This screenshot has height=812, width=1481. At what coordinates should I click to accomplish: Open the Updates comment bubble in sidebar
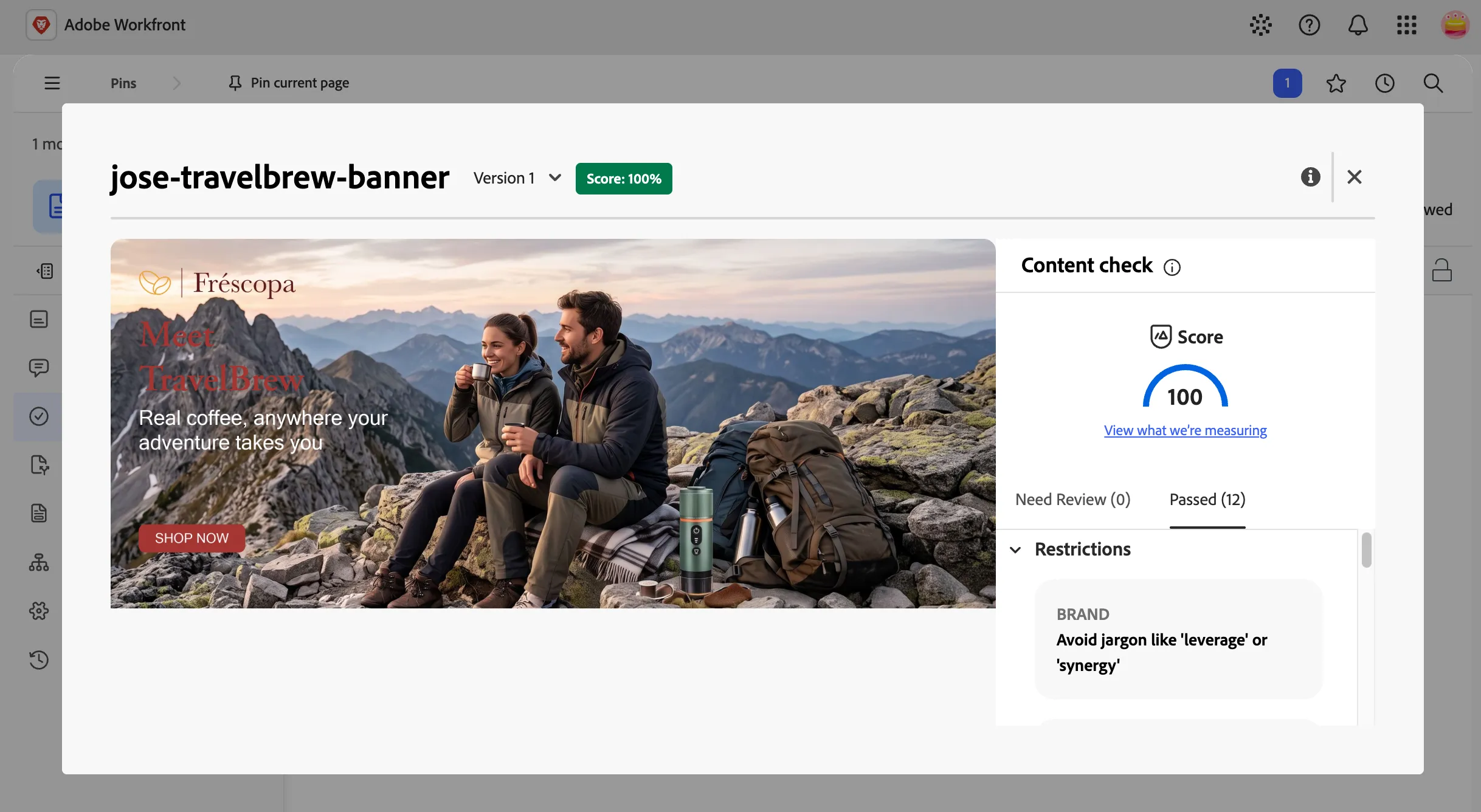pos(39,368)
